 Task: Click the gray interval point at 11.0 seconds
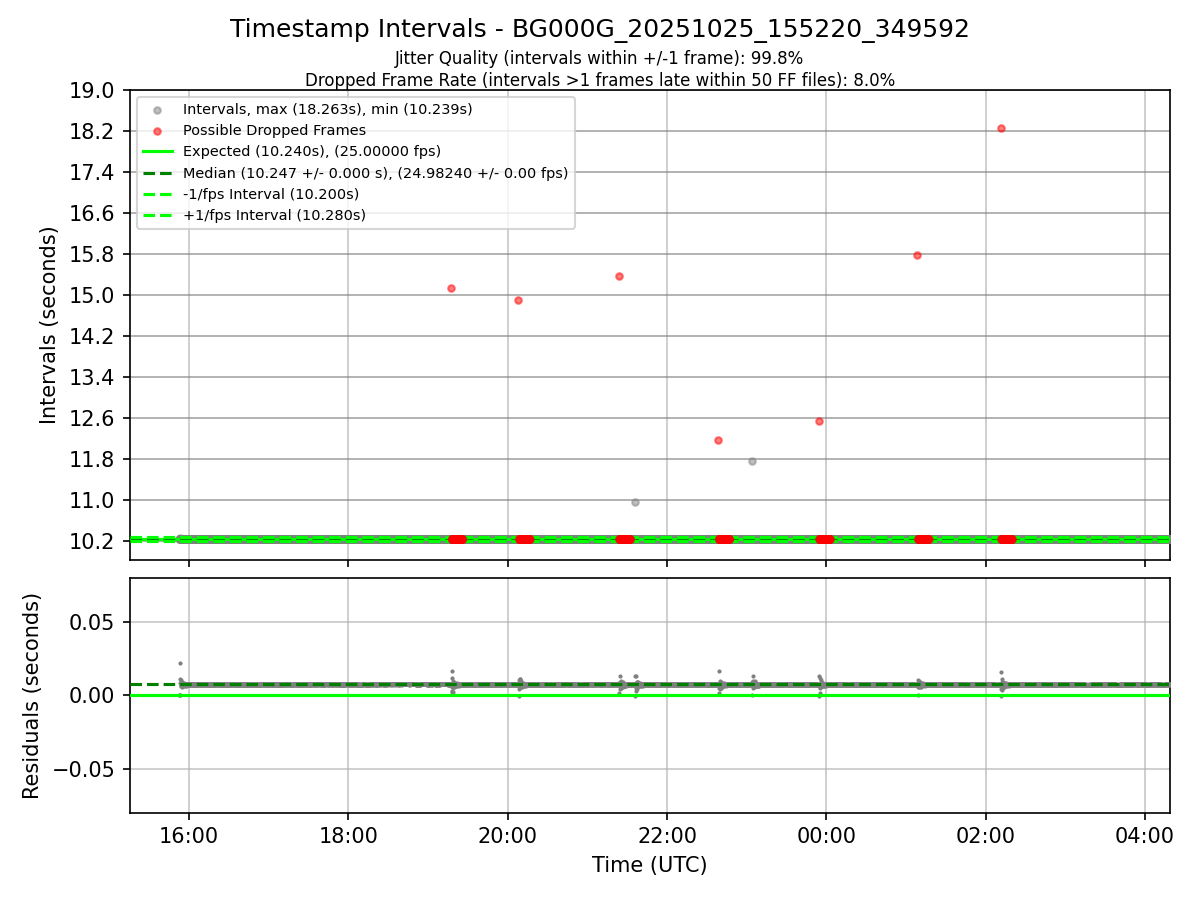(635, 502)
